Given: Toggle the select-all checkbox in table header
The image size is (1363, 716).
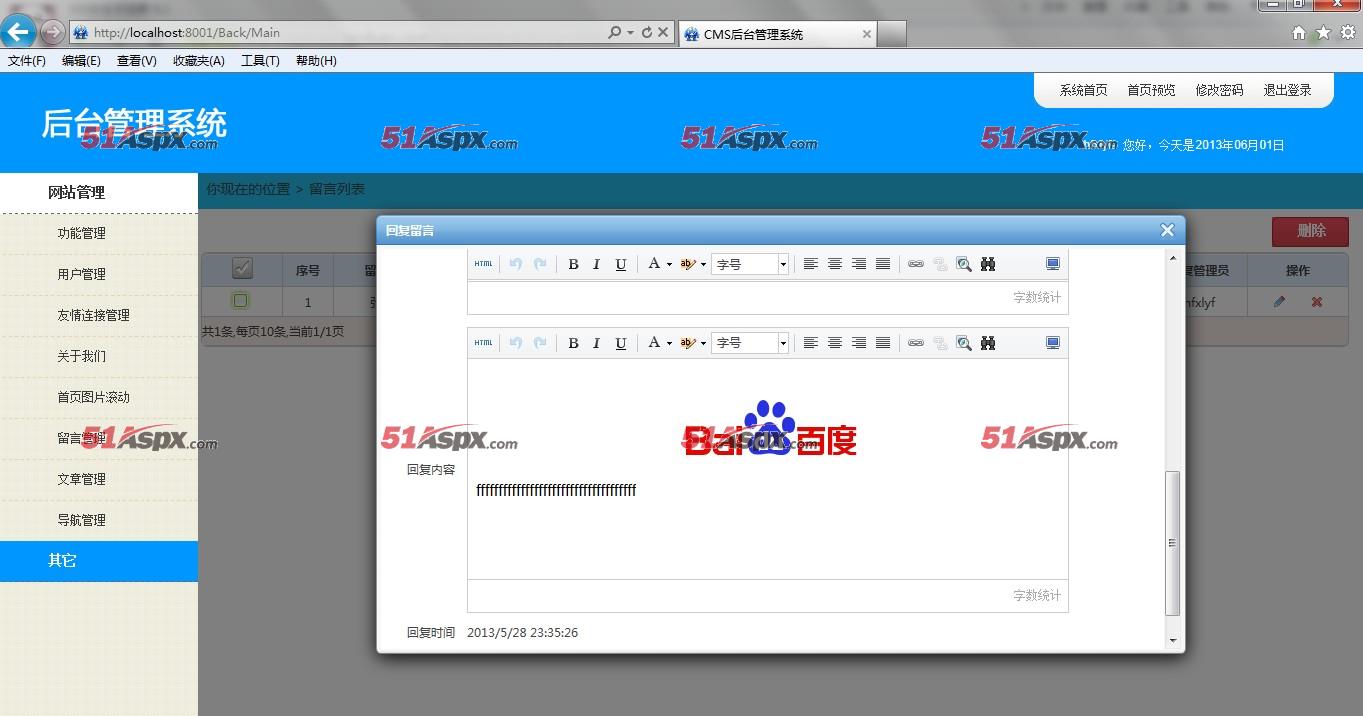Looking at the screenshot, I should 242,268.
